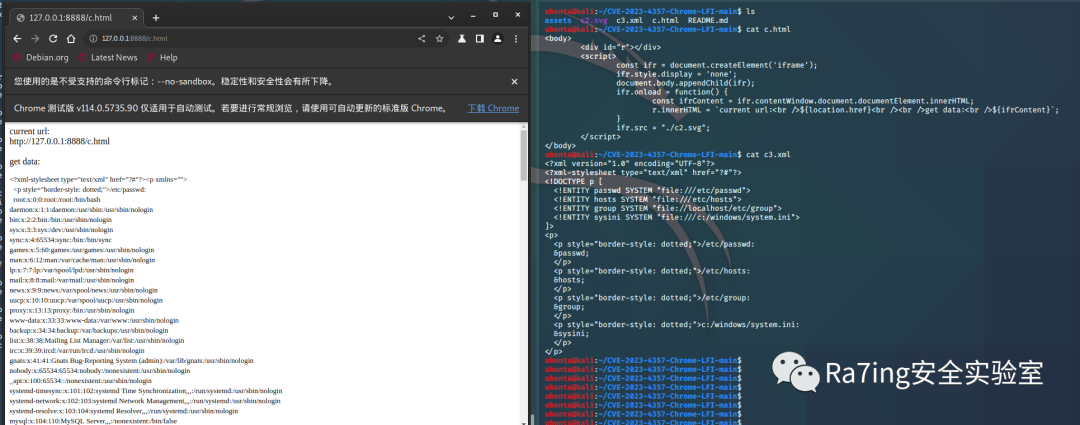Click the daemon:x:1:1 passwd line
This screenshot has width=1080, height=425.
click(x=81, y=209)
